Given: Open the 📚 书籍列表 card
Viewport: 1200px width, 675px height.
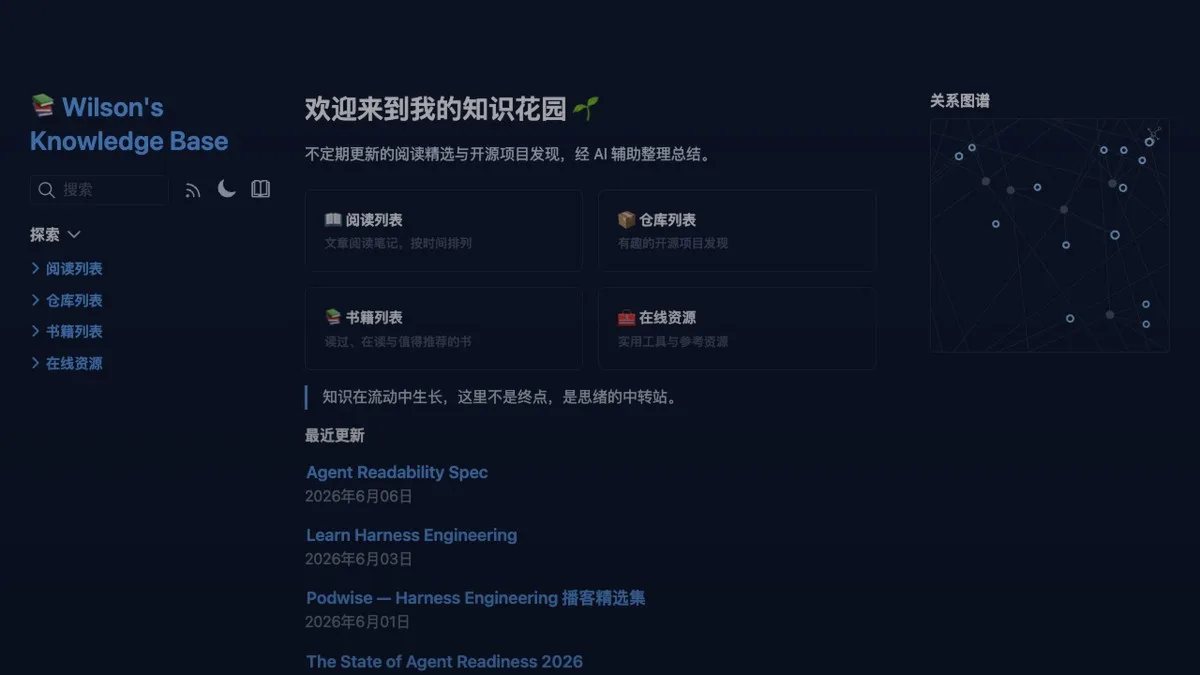Looking at the screenshot, I should click(443, 328).
